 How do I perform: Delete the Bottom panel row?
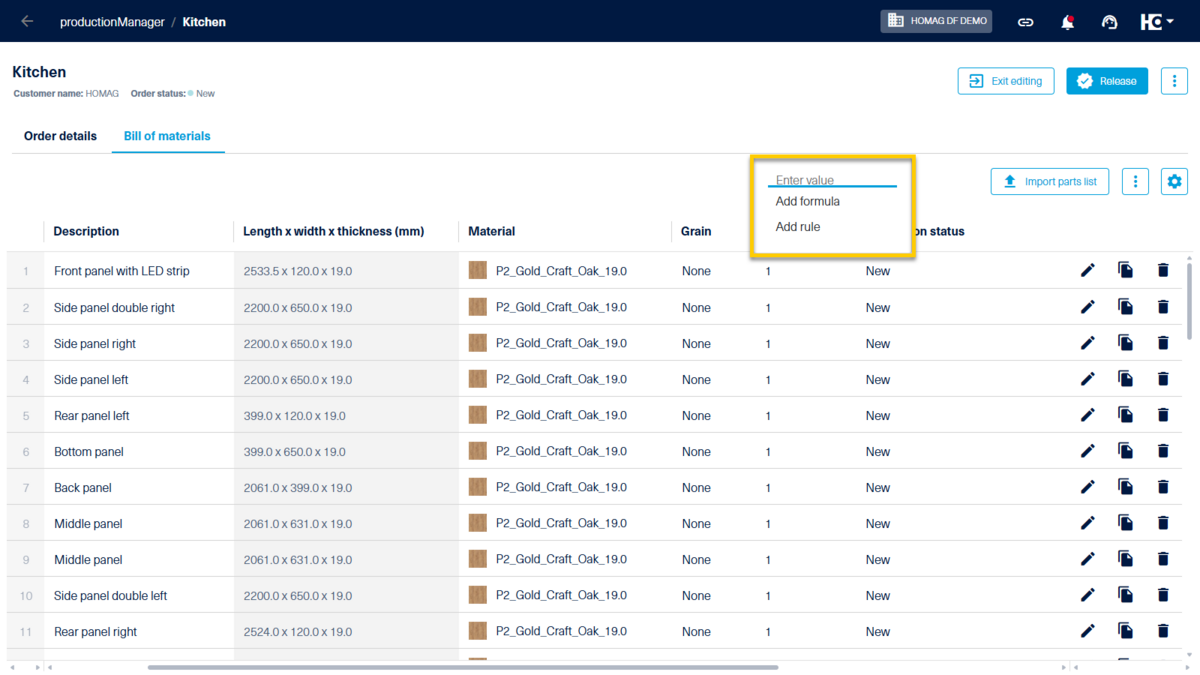(x=1163, y=451)
